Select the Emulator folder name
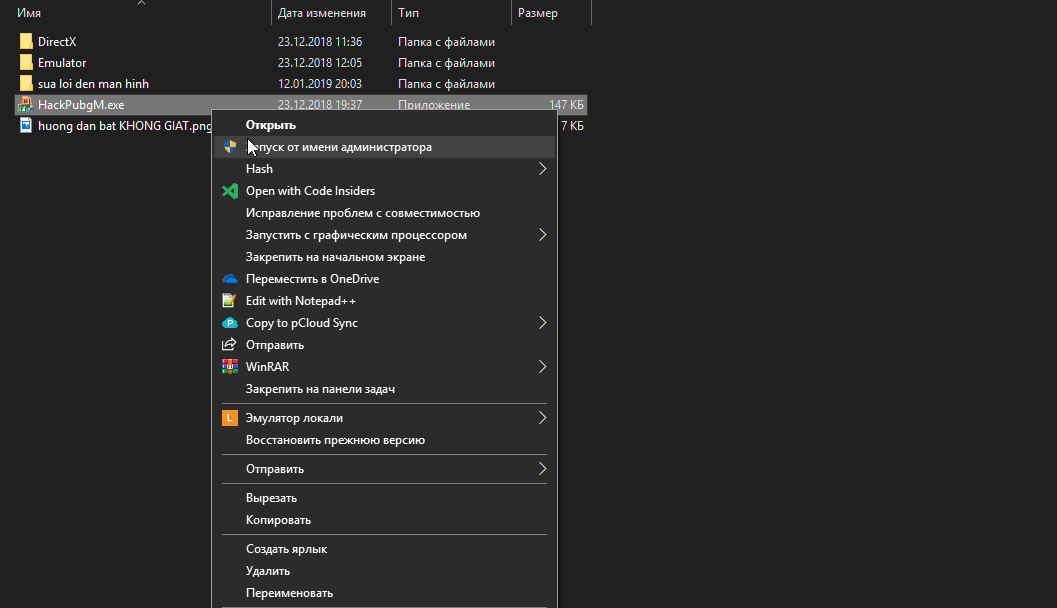Screen dimensions: 1057x608 (62, 63)
